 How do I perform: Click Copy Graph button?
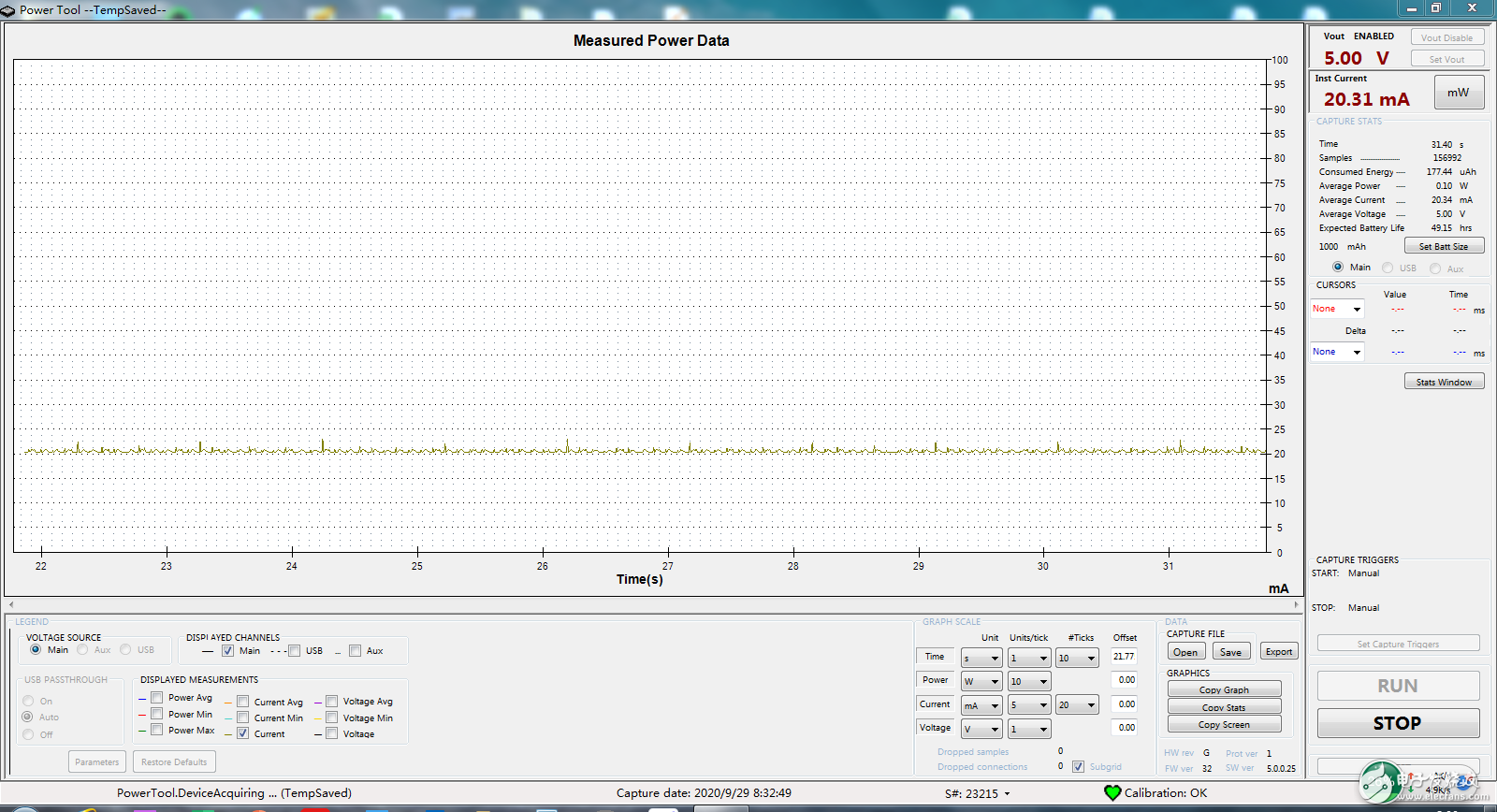[1224, 689]
